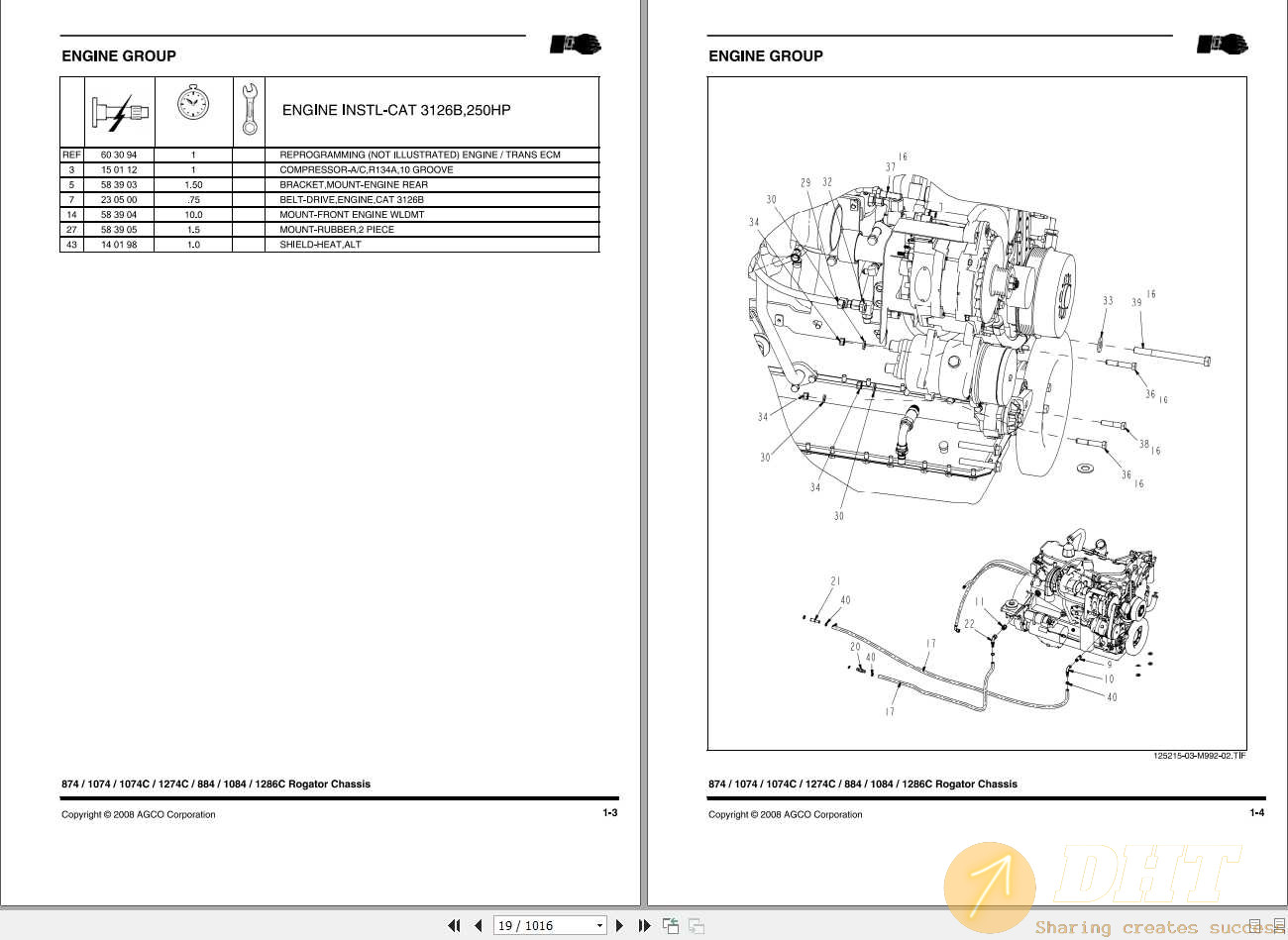Go to the previous page

479,925
